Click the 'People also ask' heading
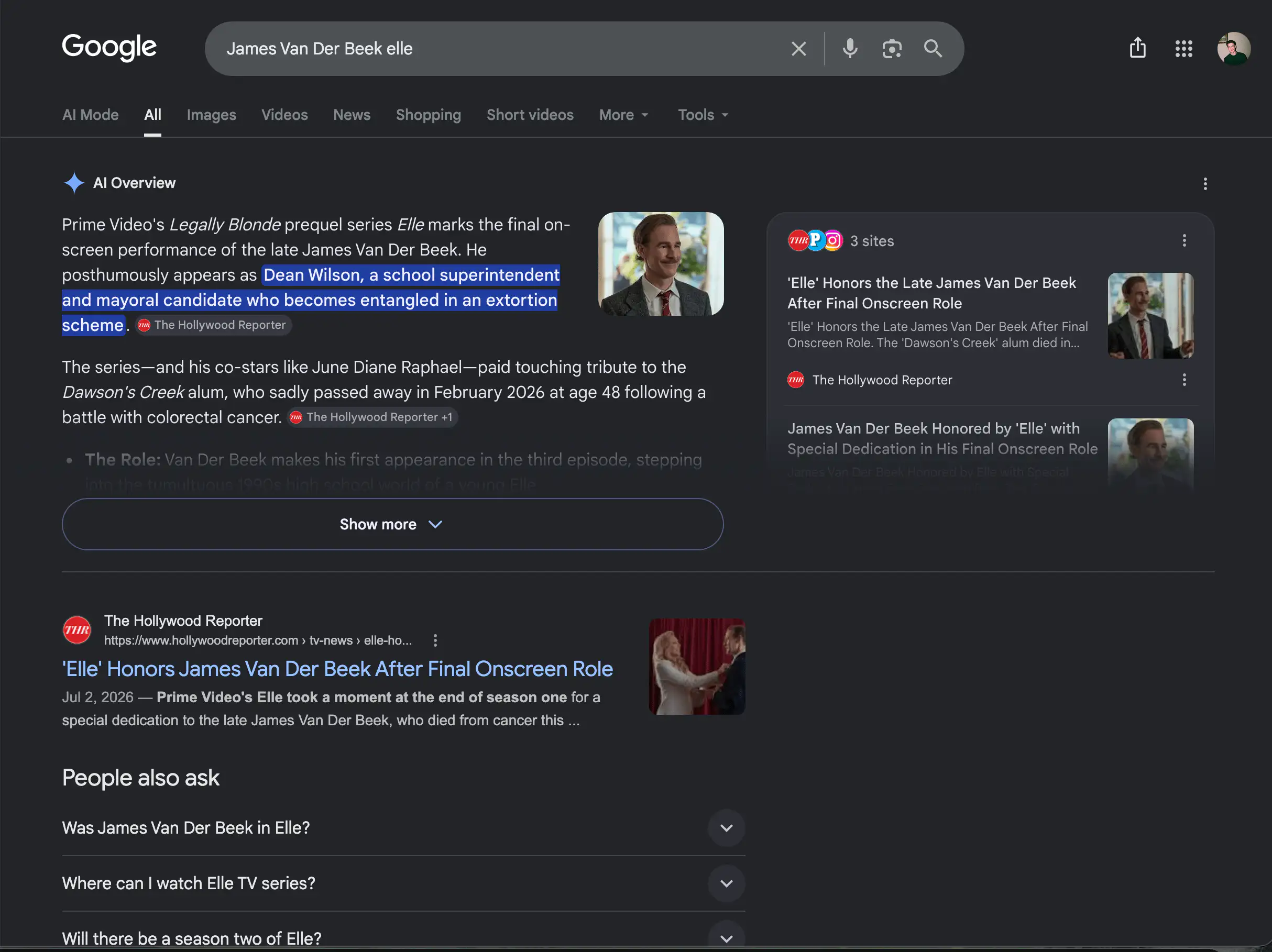The width and height of the screenshot is (1272, 952). (x=140, y=778)
